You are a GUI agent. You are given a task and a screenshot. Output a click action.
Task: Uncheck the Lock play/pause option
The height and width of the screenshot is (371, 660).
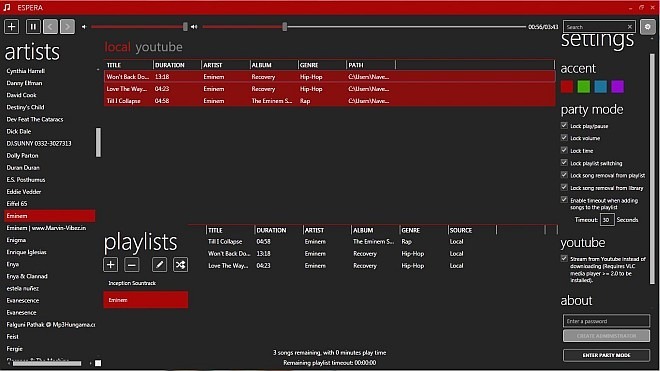564,125
